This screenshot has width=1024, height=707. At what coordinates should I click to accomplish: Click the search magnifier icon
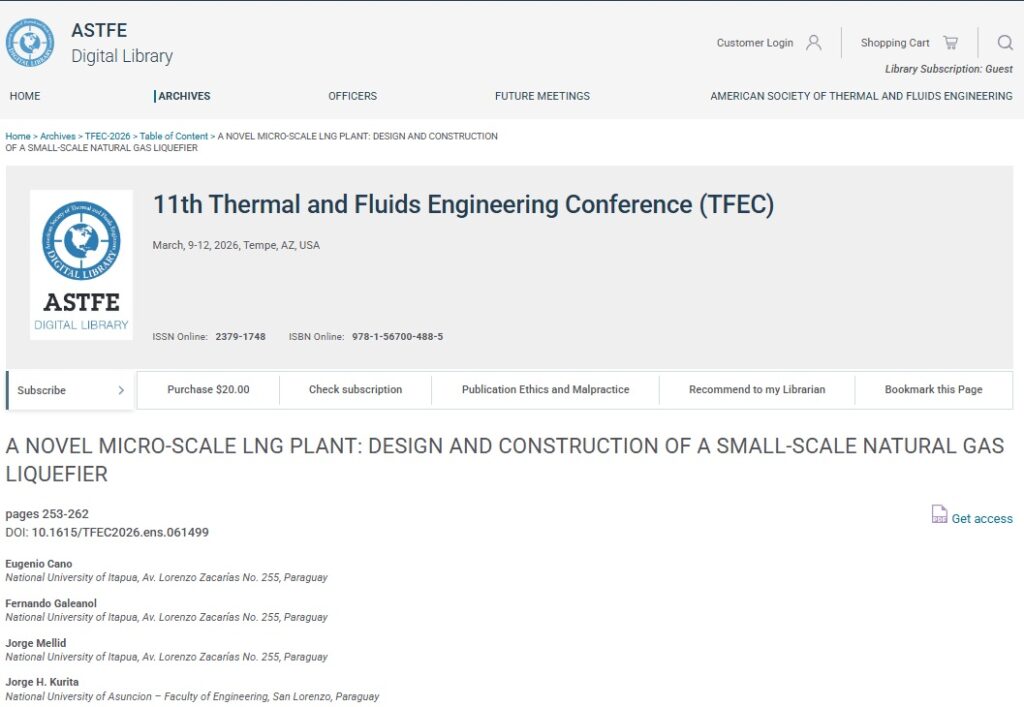tap(1005, 43)
